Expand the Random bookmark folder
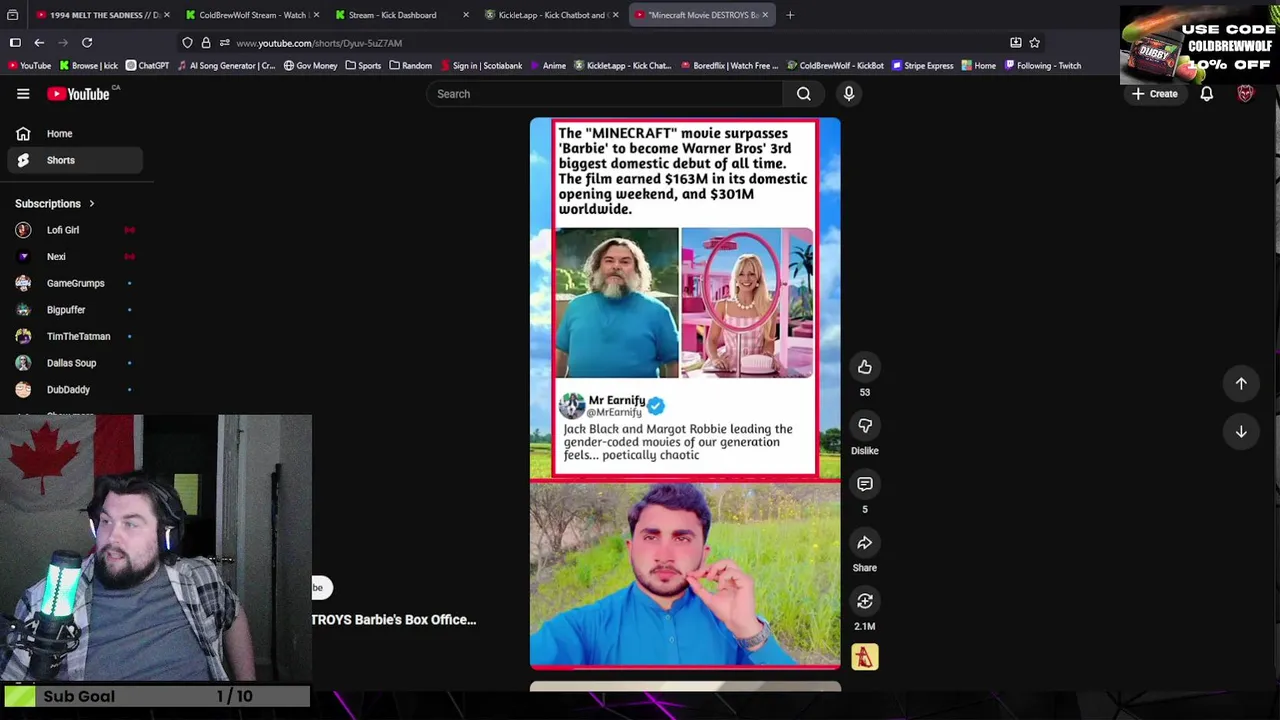 (411, 66)
